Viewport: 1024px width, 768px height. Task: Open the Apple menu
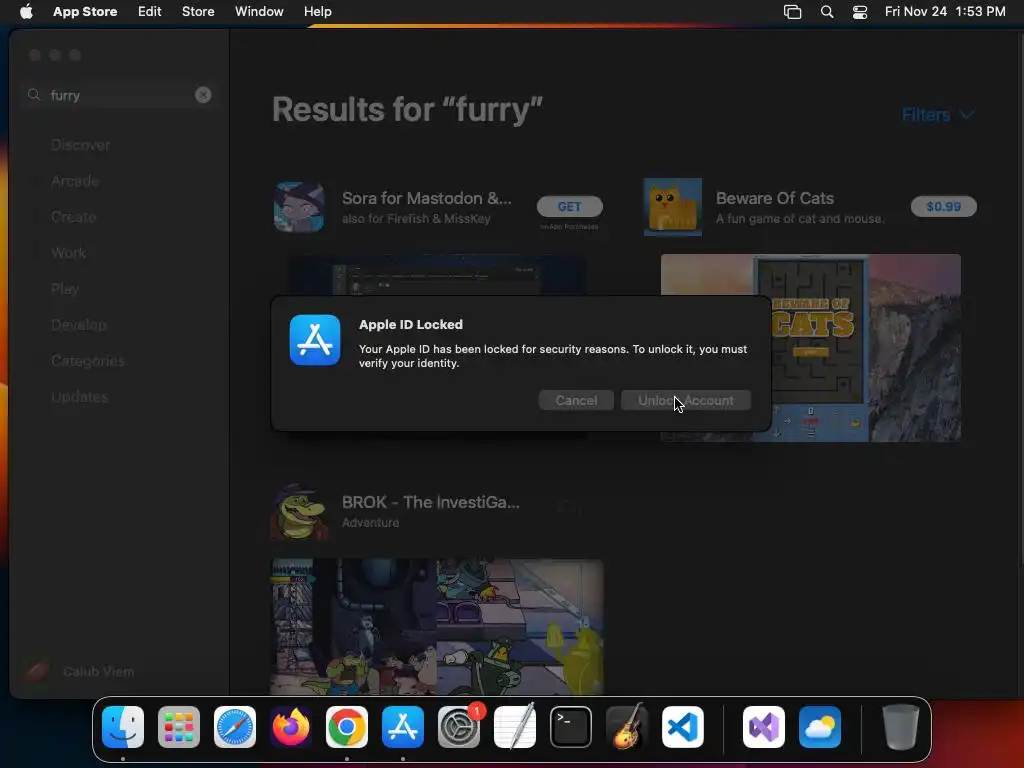(x=26, y=11)
